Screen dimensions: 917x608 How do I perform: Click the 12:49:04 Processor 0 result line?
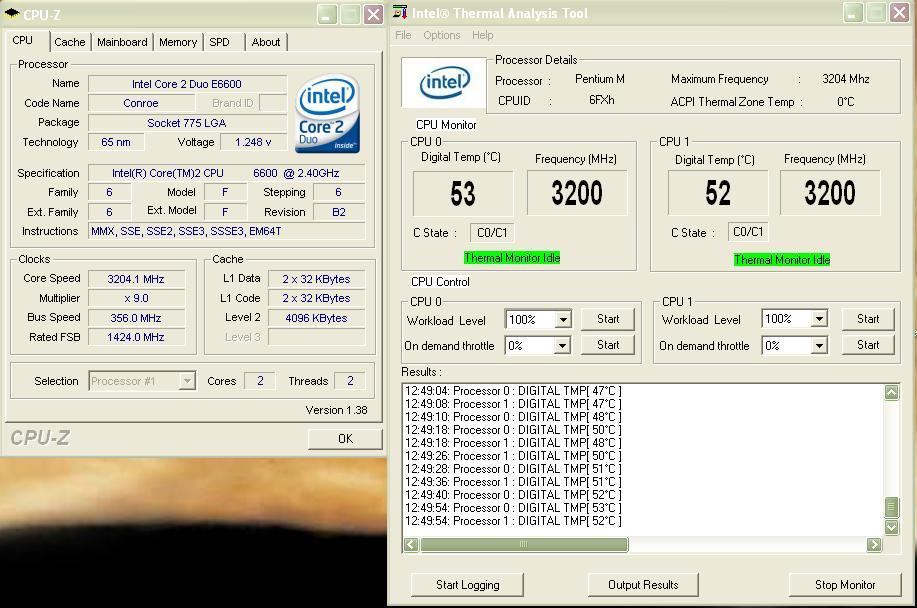click(x=513, y=391)
